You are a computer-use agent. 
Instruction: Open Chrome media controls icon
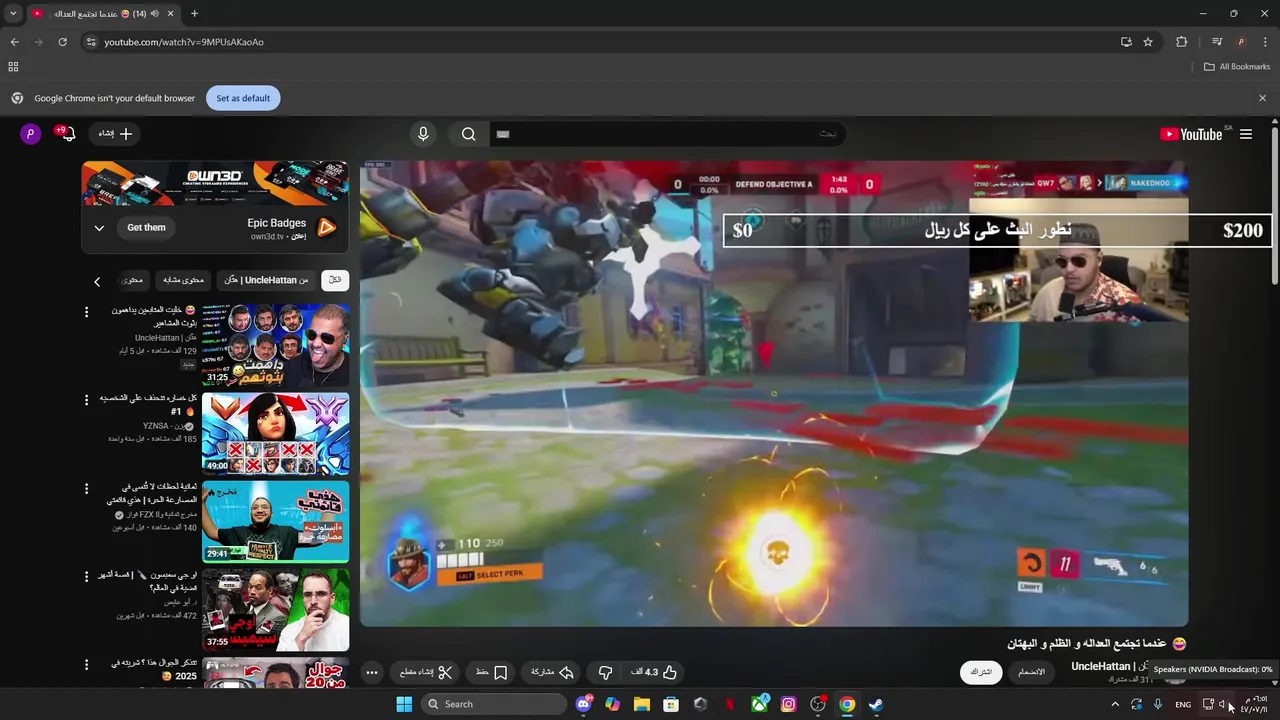point(1217,42)
